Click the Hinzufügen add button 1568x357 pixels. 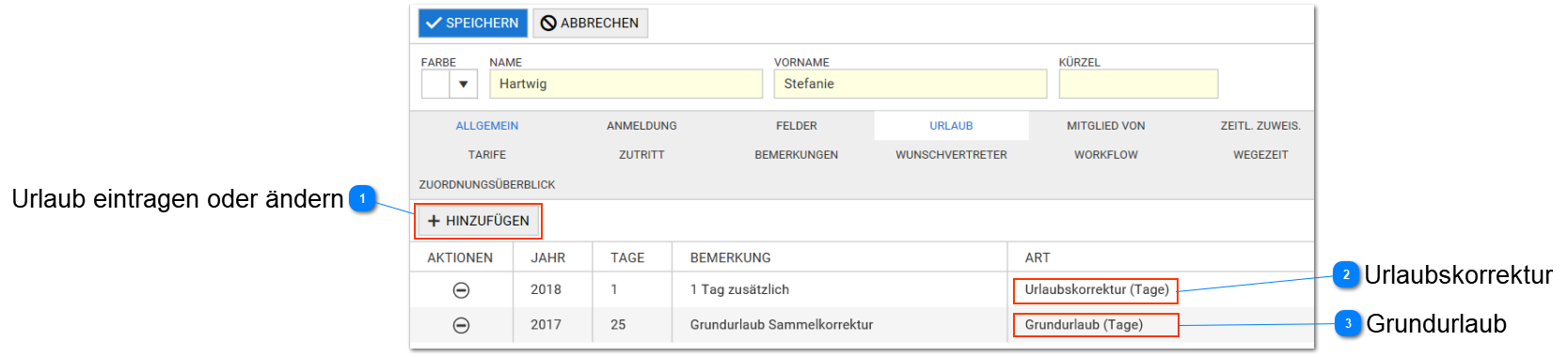click(479, 221)
